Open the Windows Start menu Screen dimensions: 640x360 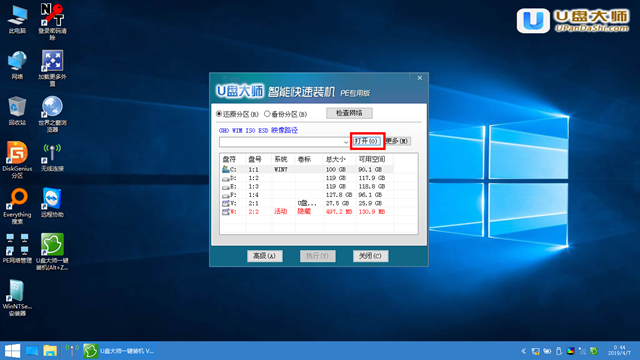[x=12, y=351]
